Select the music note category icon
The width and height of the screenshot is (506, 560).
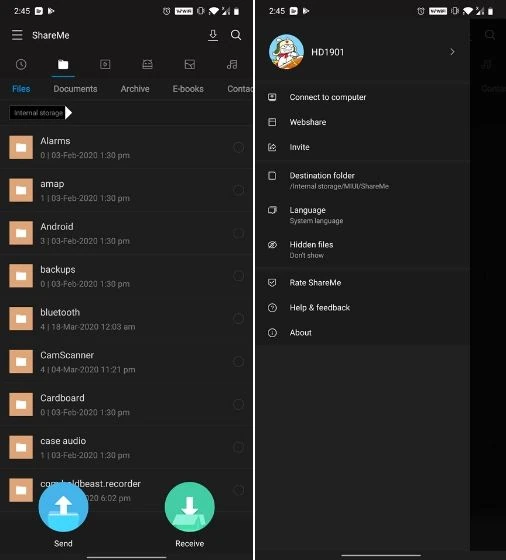[232, 64]
